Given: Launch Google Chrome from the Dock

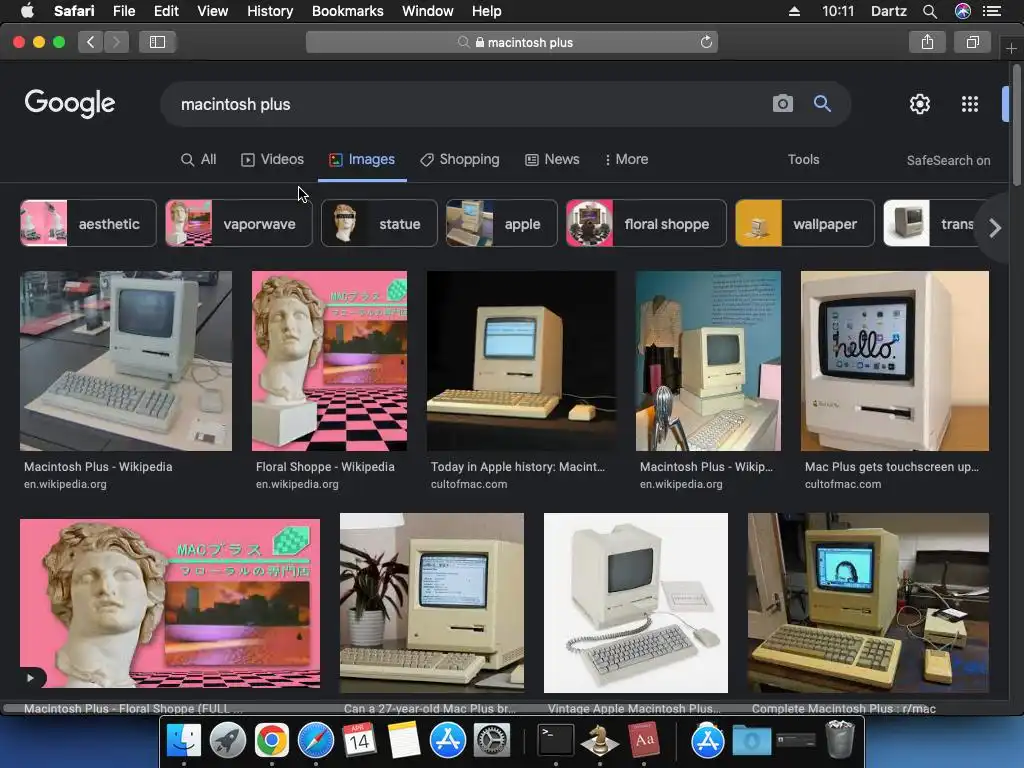Looking at the screenshot, I should 272,740.
